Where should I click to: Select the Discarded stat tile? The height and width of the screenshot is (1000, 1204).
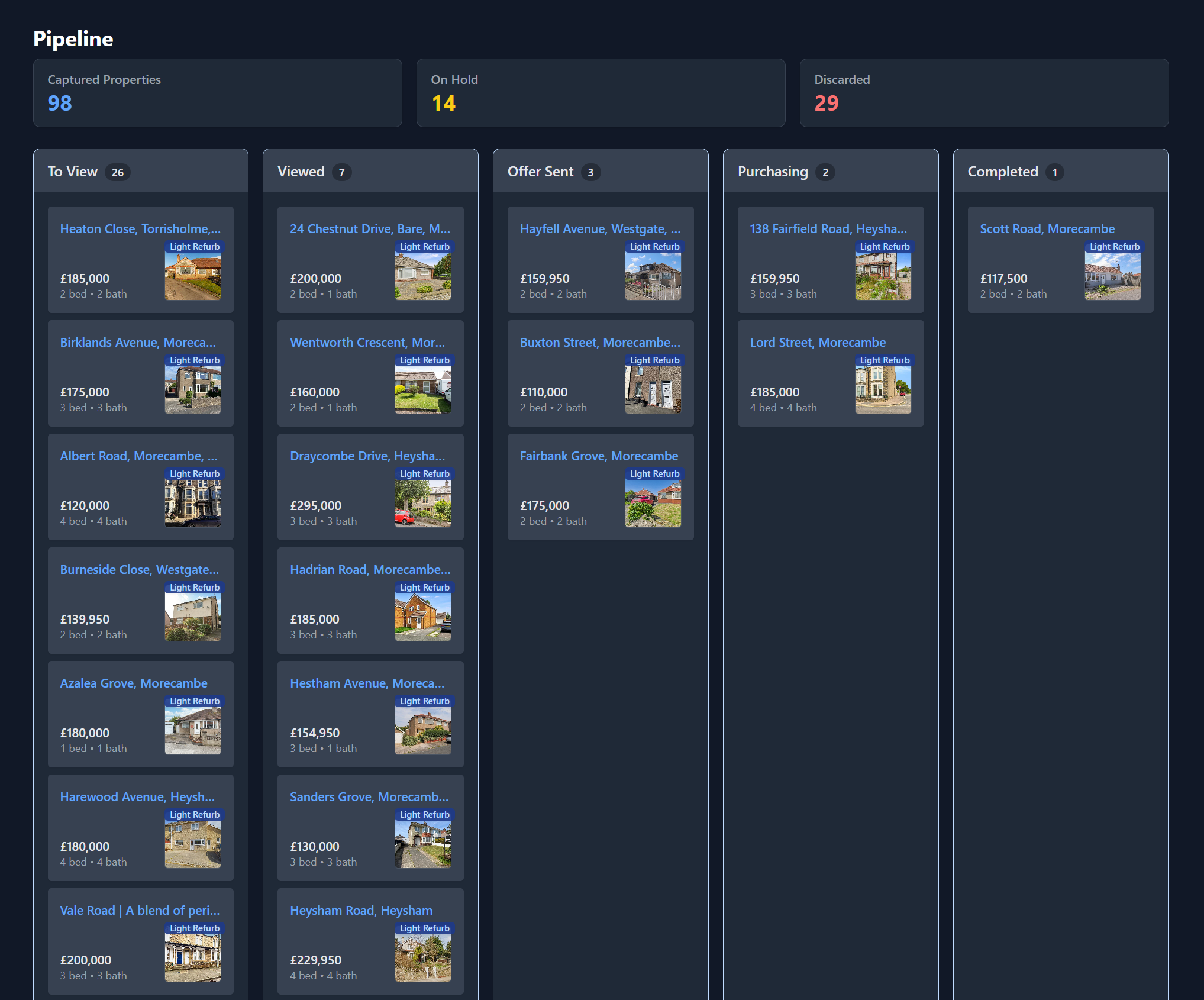(x=984, y=93)
